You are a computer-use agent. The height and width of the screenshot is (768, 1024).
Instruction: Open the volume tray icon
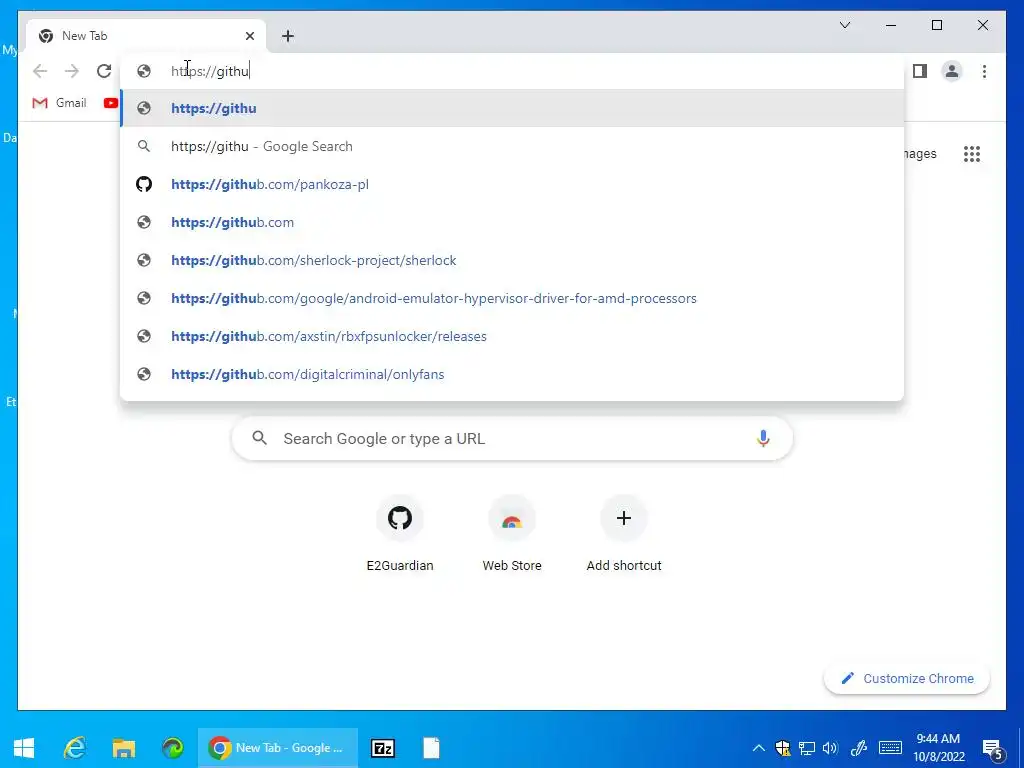pyautogui.click(x=830, y=748)
